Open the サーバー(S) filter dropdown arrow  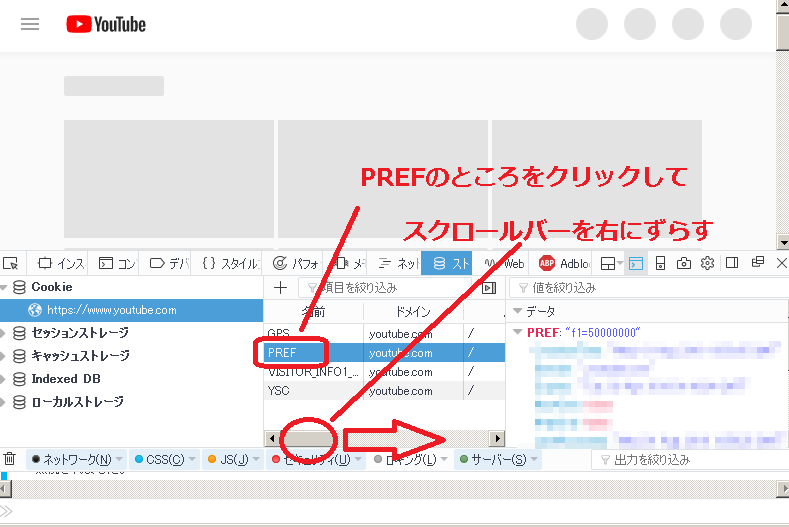pyautogui.click(x=534, y=459)
